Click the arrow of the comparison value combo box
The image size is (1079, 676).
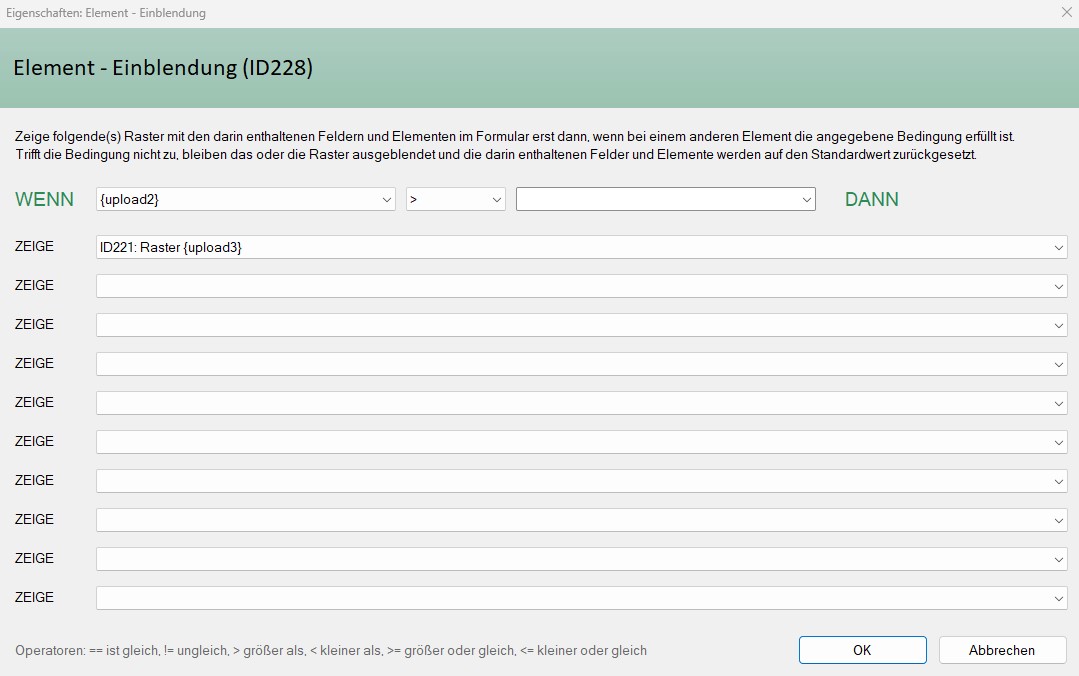click(x=806, y=199)
